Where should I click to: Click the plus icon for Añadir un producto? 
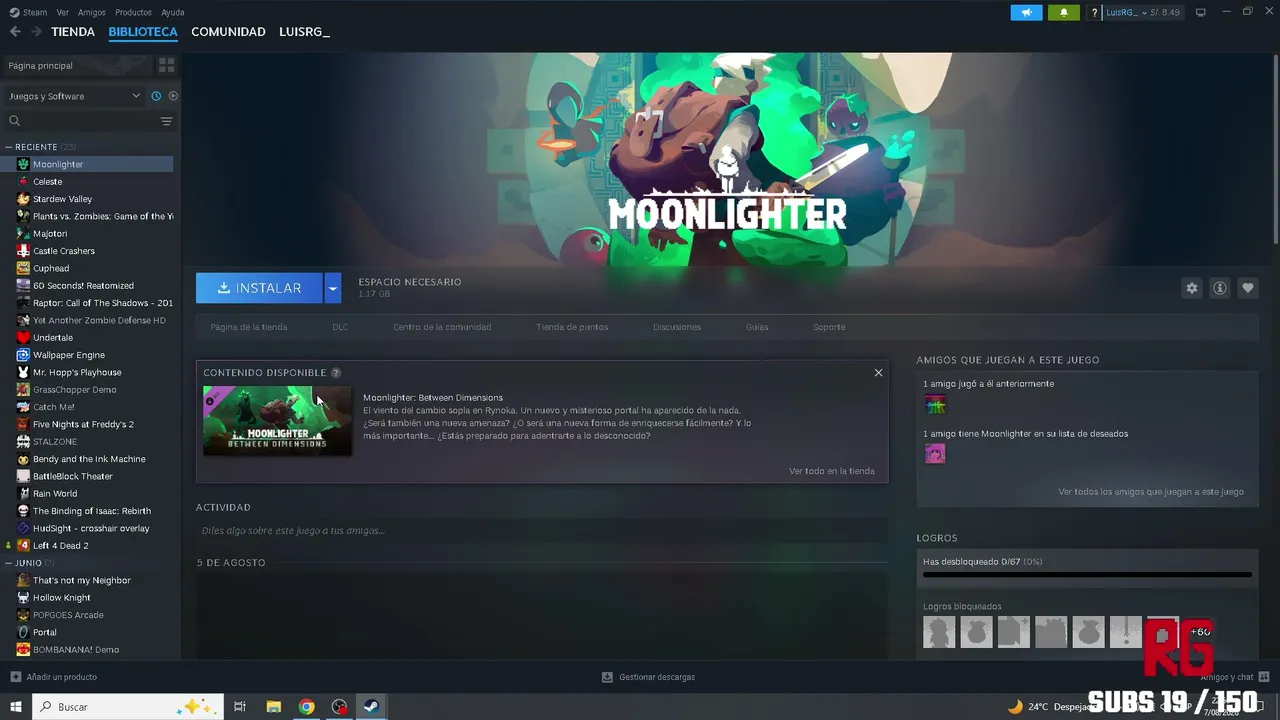(15, 677)
